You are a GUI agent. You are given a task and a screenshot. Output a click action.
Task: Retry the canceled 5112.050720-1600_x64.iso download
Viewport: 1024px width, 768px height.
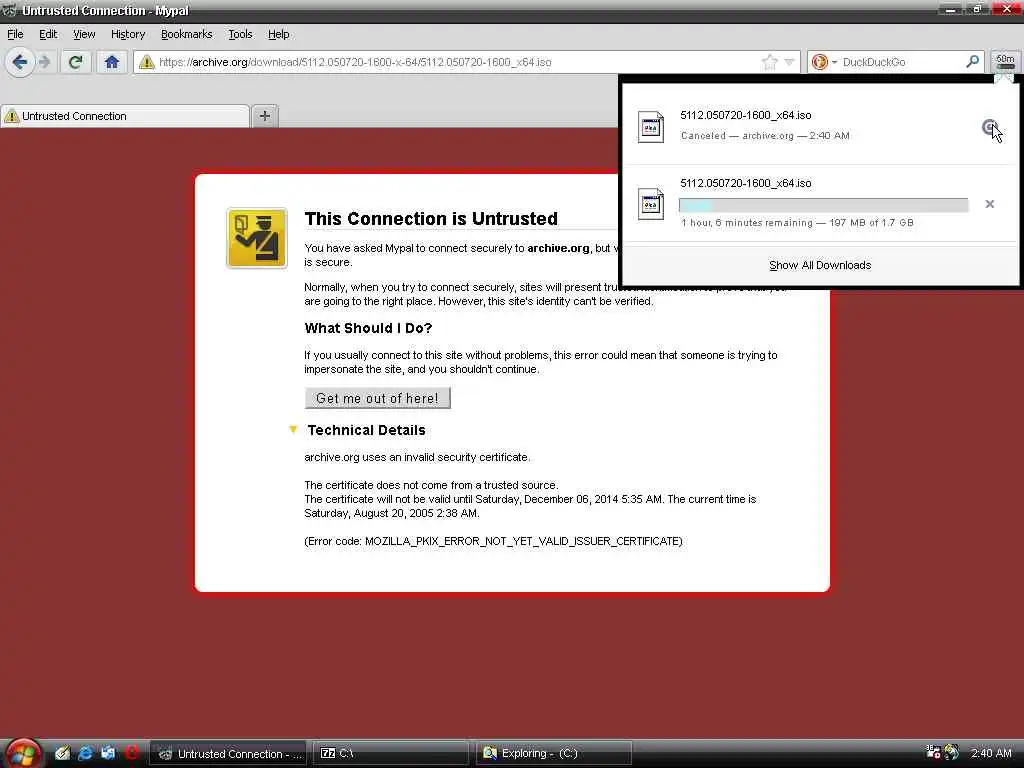point(989,127)
